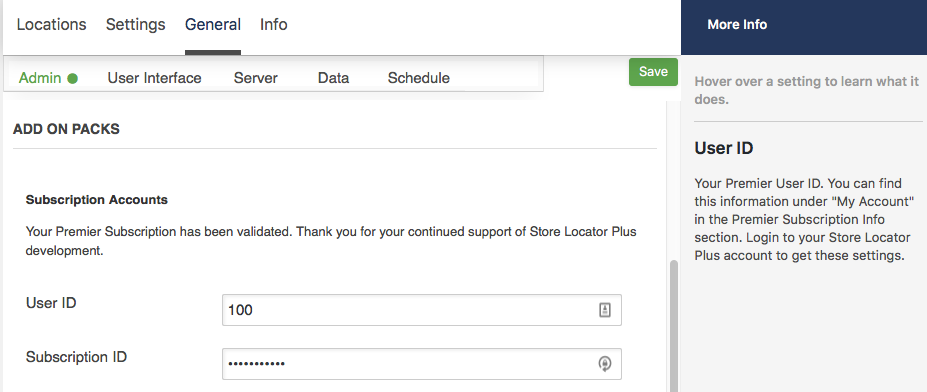The width and height of the screenshot is (927, 392).
Task: Switch to the Settings tab
Action: tap(135, 25)
